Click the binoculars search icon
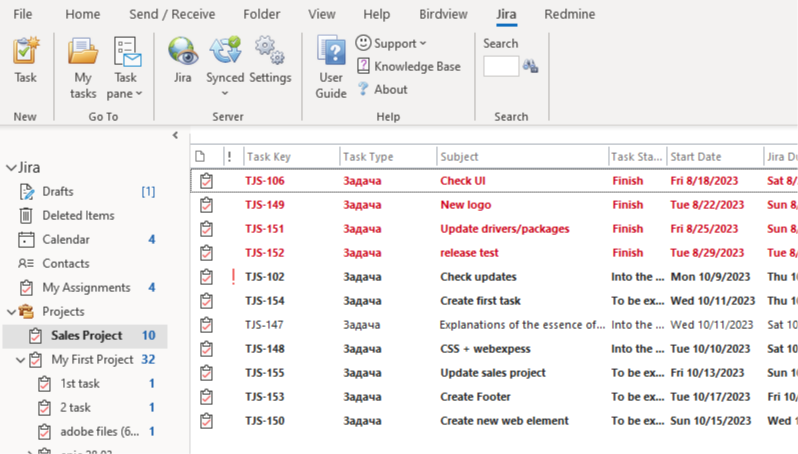 click(531, 66)
